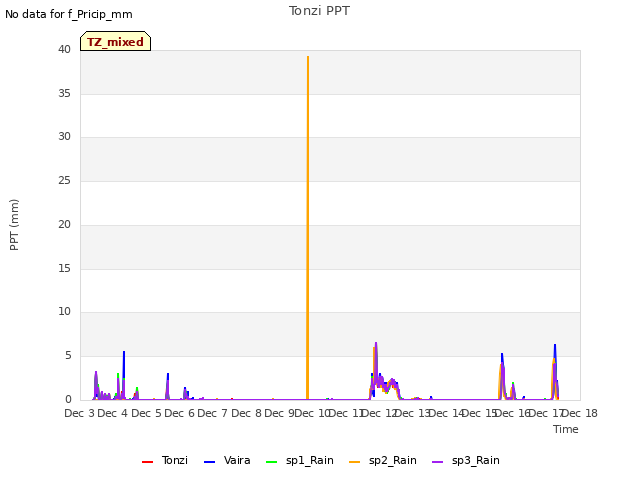This screenshot has width=640, height=480.
Task: Click the sp1_Rain legend entry
Action: (300, 460)
